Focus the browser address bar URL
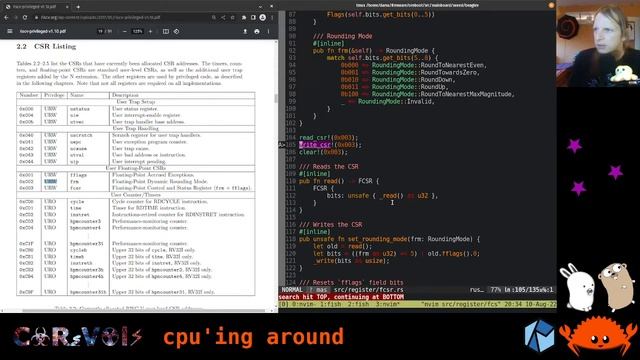640x360 pixels. click(100, 18)
